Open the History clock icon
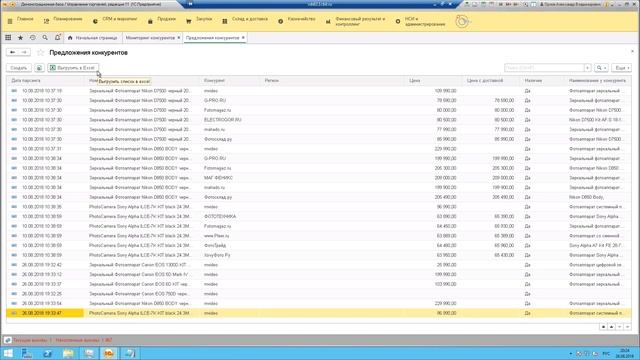 point(33,38)
